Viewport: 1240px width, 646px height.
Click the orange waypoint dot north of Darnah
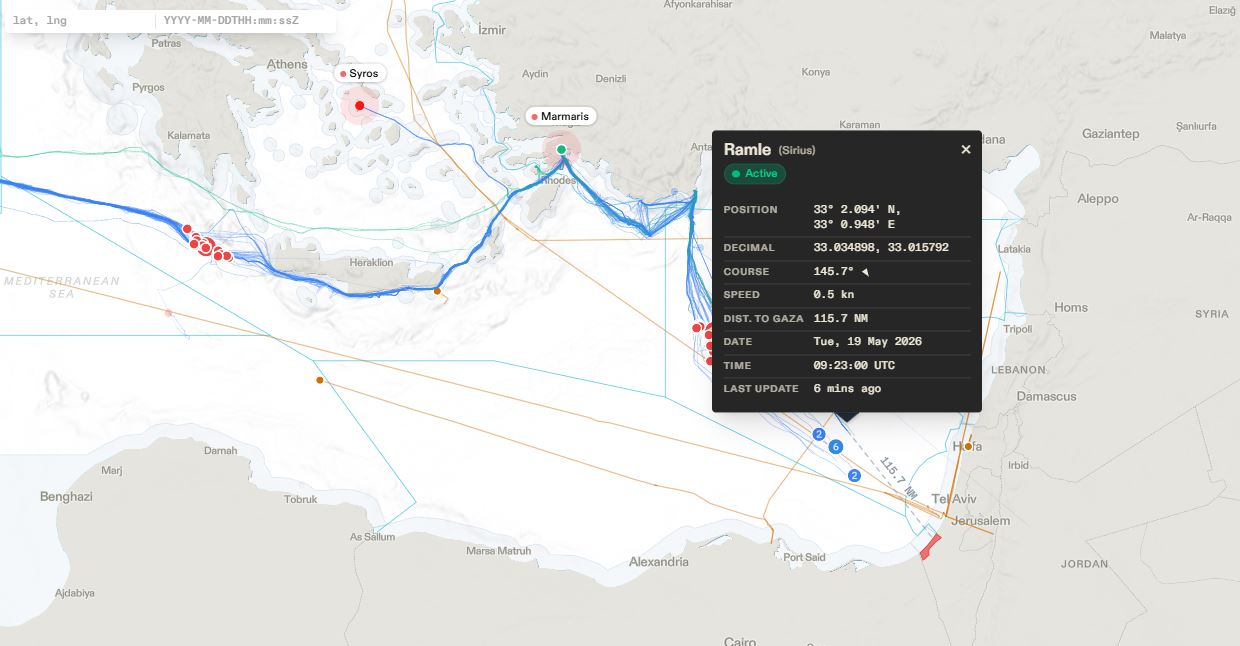[x=320, y=380]
